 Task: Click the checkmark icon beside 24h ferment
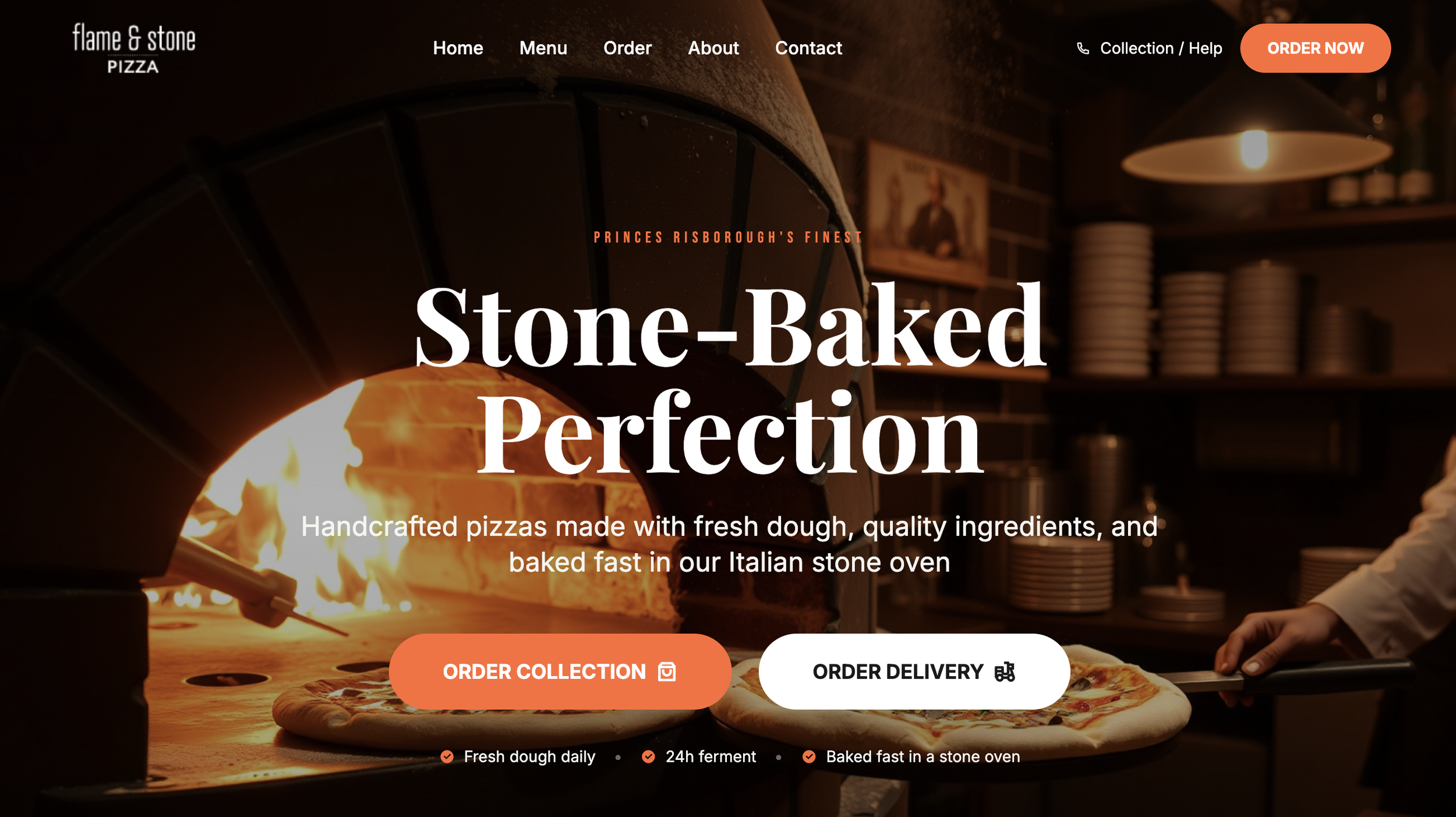click(648, 756)
